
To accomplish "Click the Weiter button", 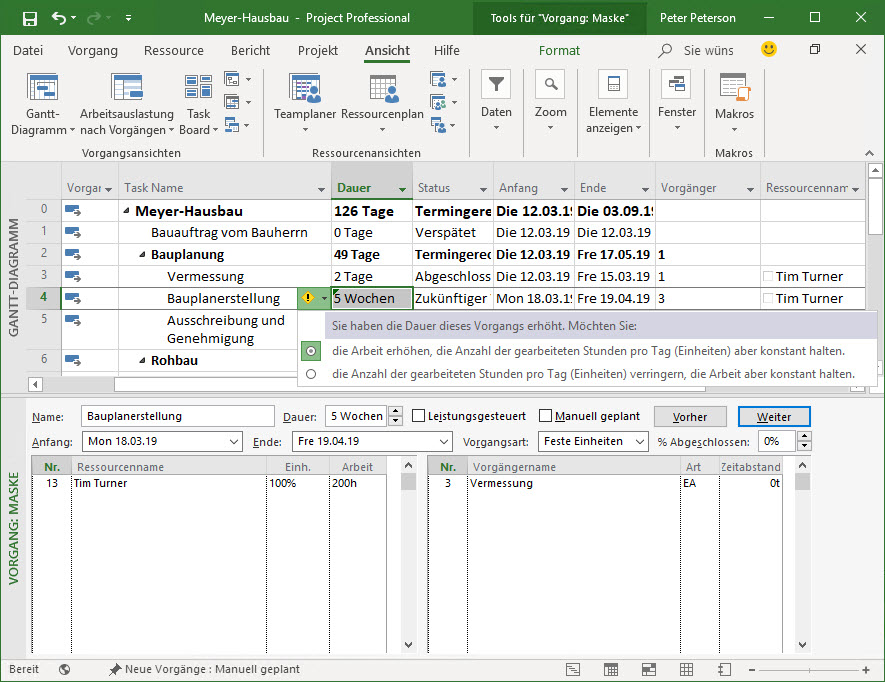I will click(774, 417).
